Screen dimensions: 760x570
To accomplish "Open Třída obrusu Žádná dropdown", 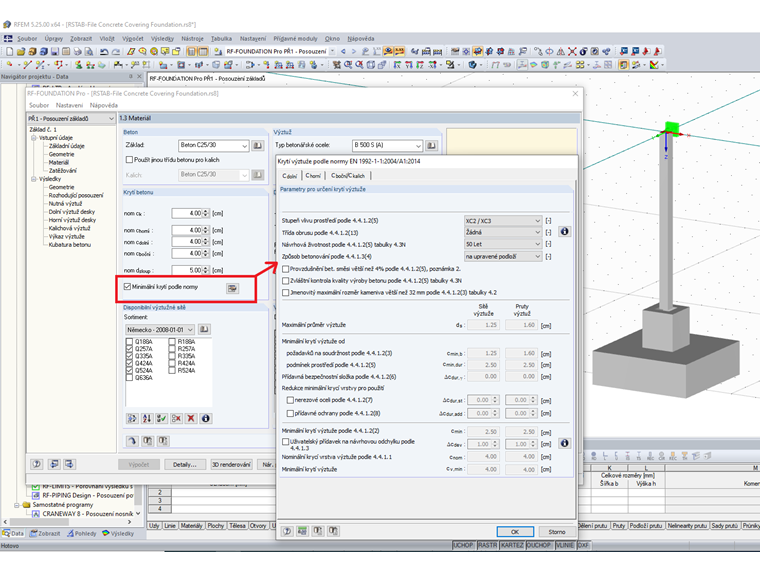I will [x=503, y=232].
